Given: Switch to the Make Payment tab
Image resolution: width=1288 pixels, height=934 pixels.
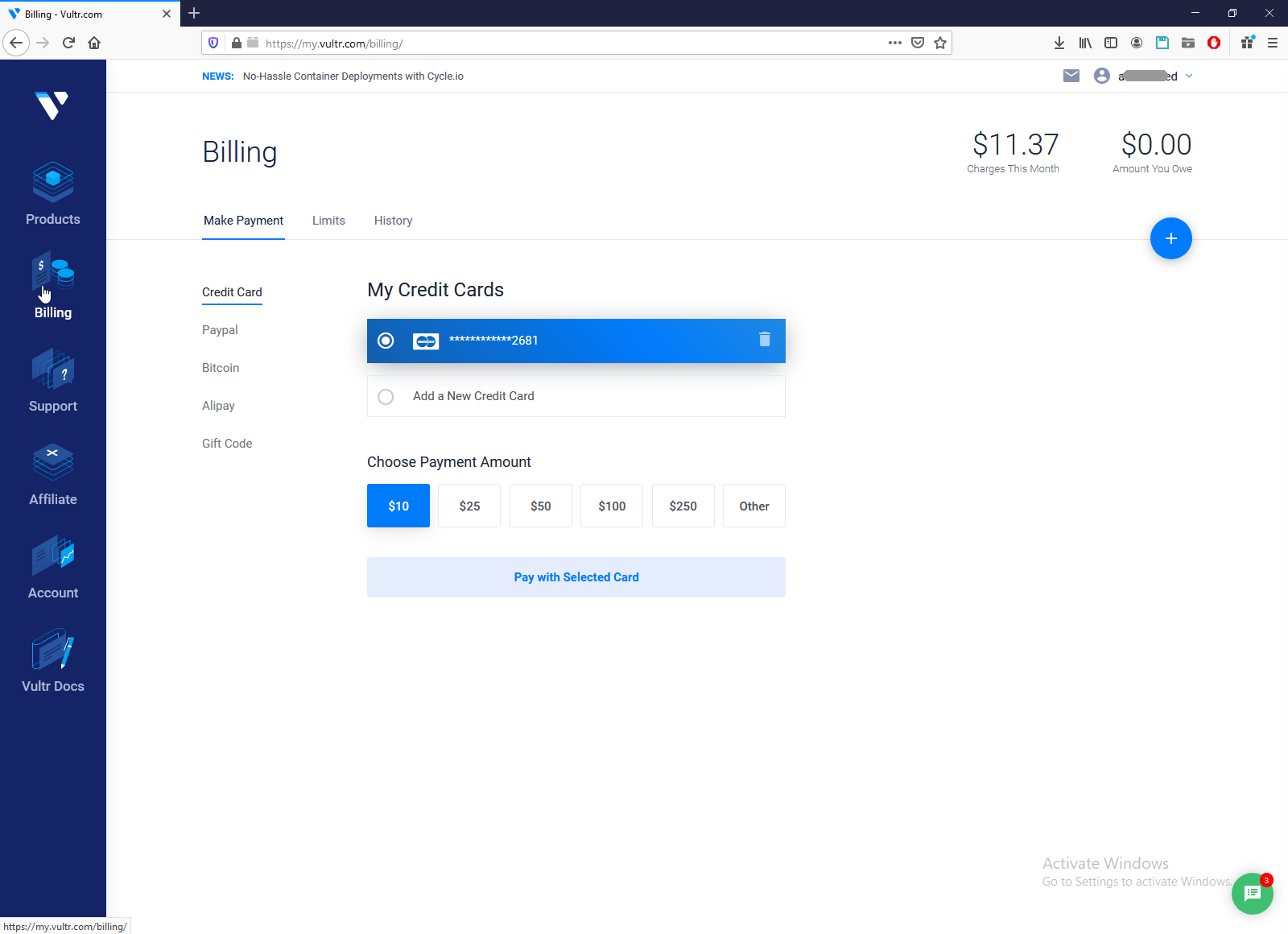Looking at the screenshot, I should [x=243, y=221].
